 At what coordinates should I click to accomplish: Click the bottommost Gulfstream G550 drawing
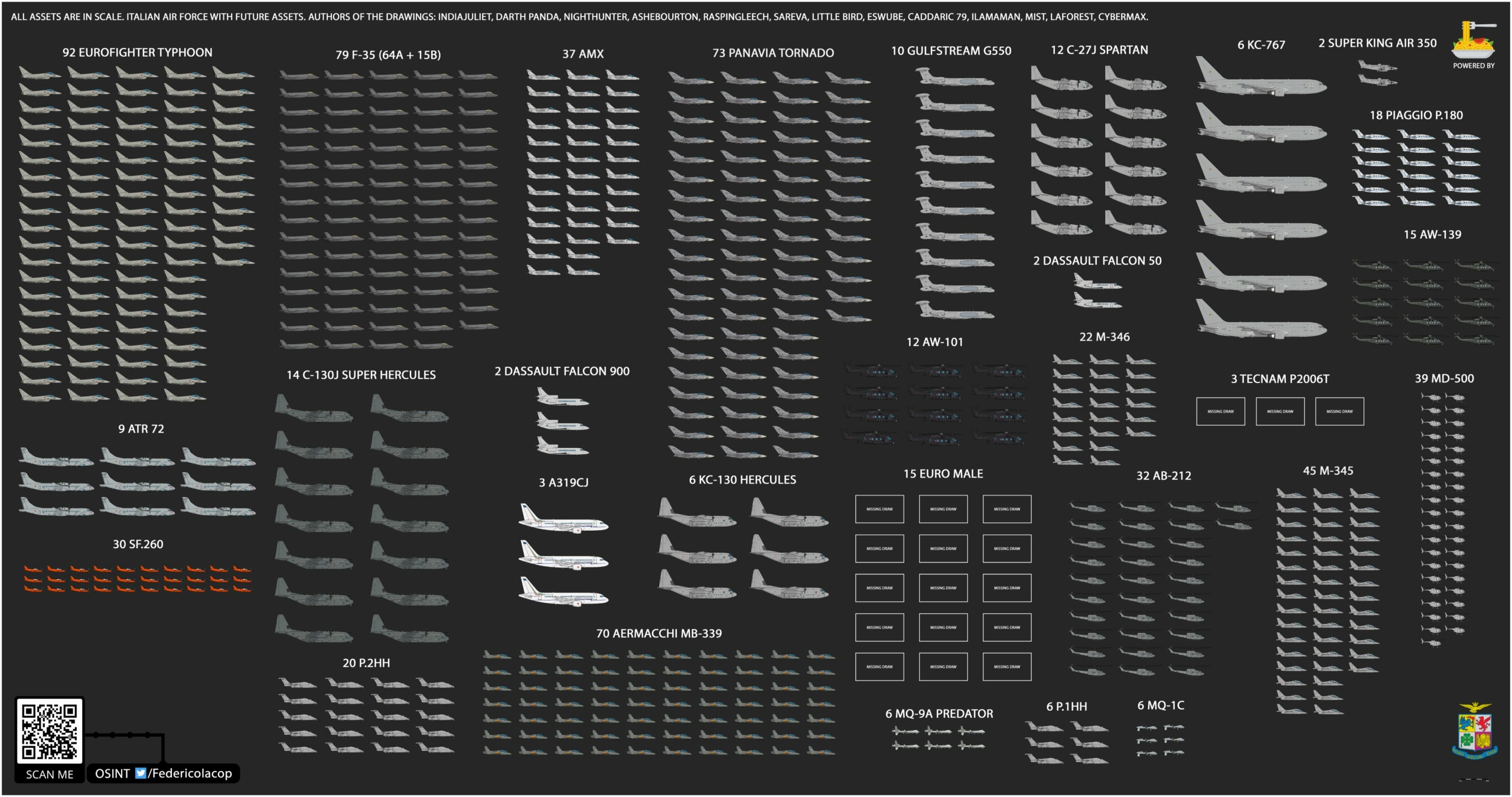954,311
